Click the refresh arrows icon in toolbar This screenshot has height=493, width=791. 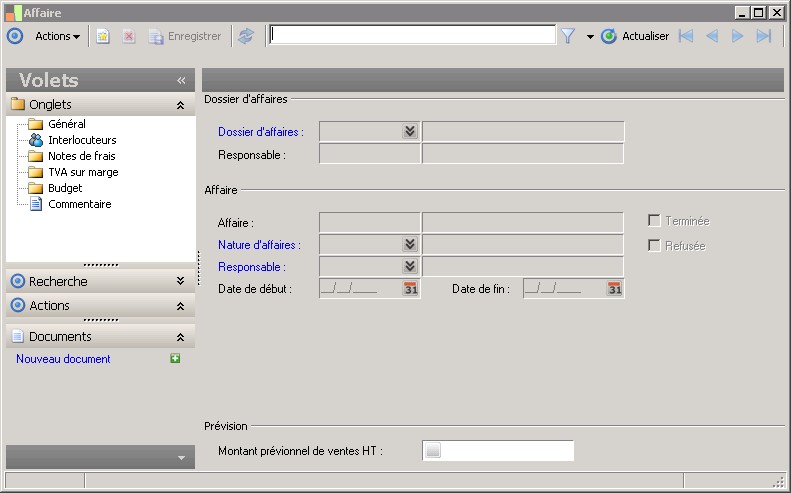246,36
